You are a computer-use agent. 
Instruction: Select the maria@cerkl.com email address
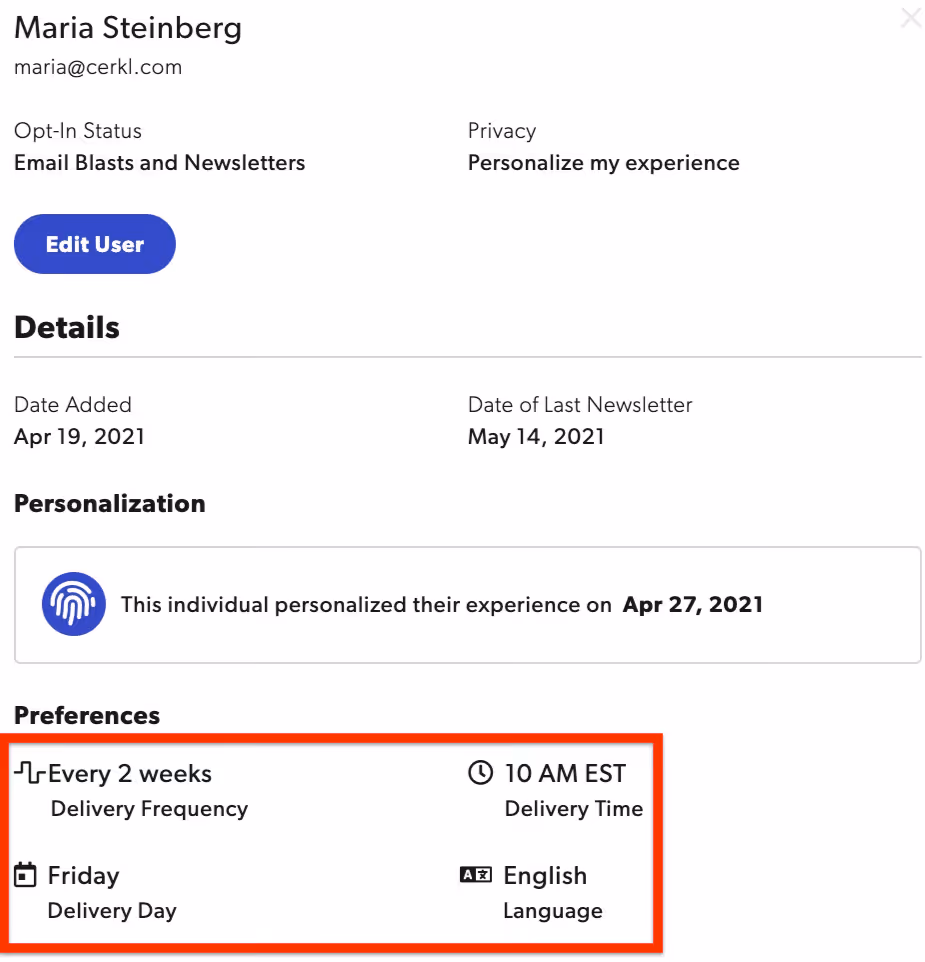98,67
